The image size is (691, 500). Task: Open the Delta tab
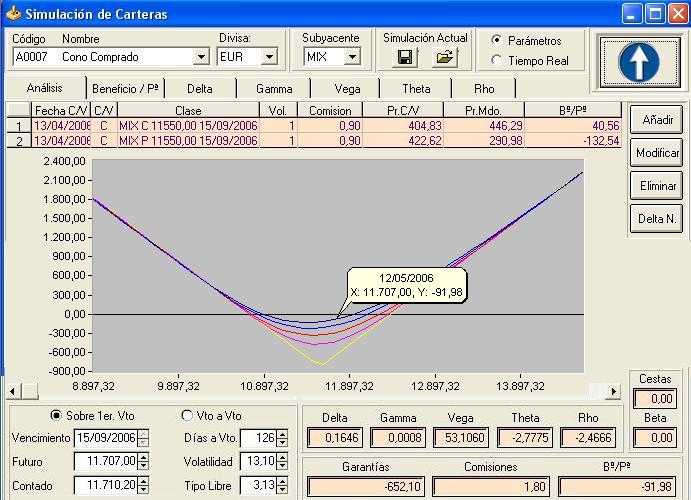pos(200,89)
